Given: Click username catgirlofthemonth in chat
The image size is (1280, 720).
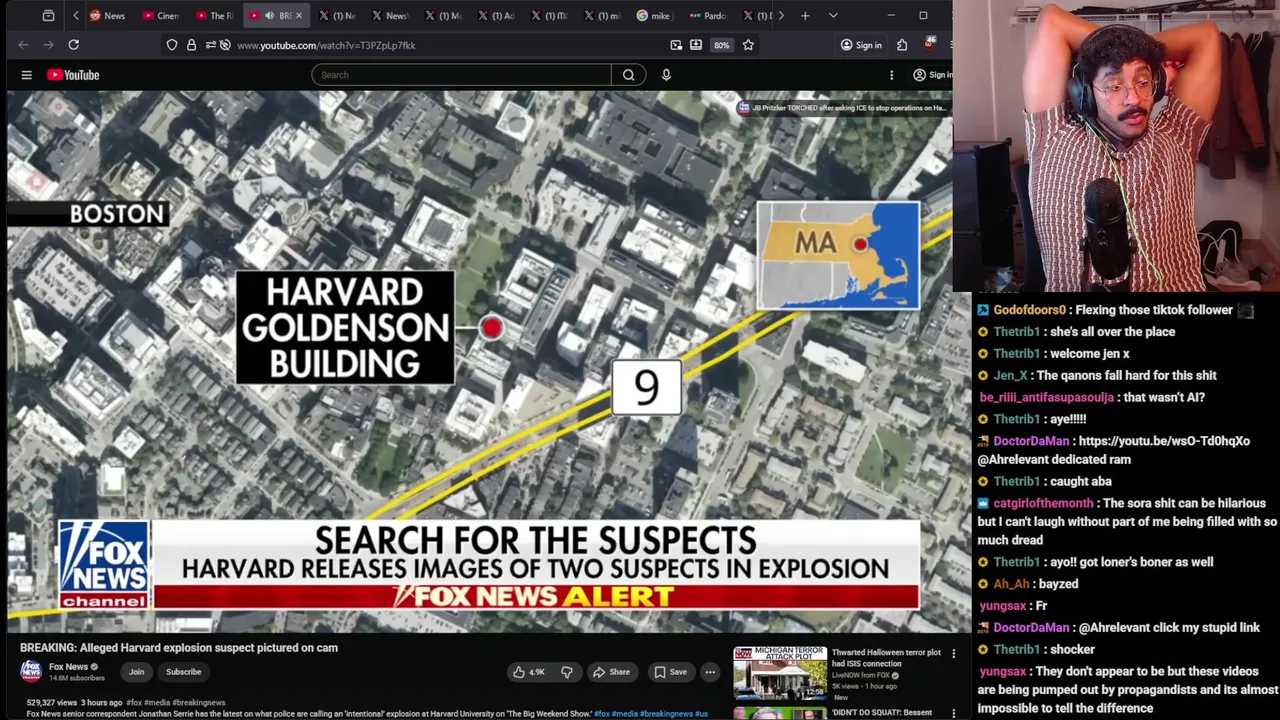Looking at the screenshot, I should [1043, 503].
